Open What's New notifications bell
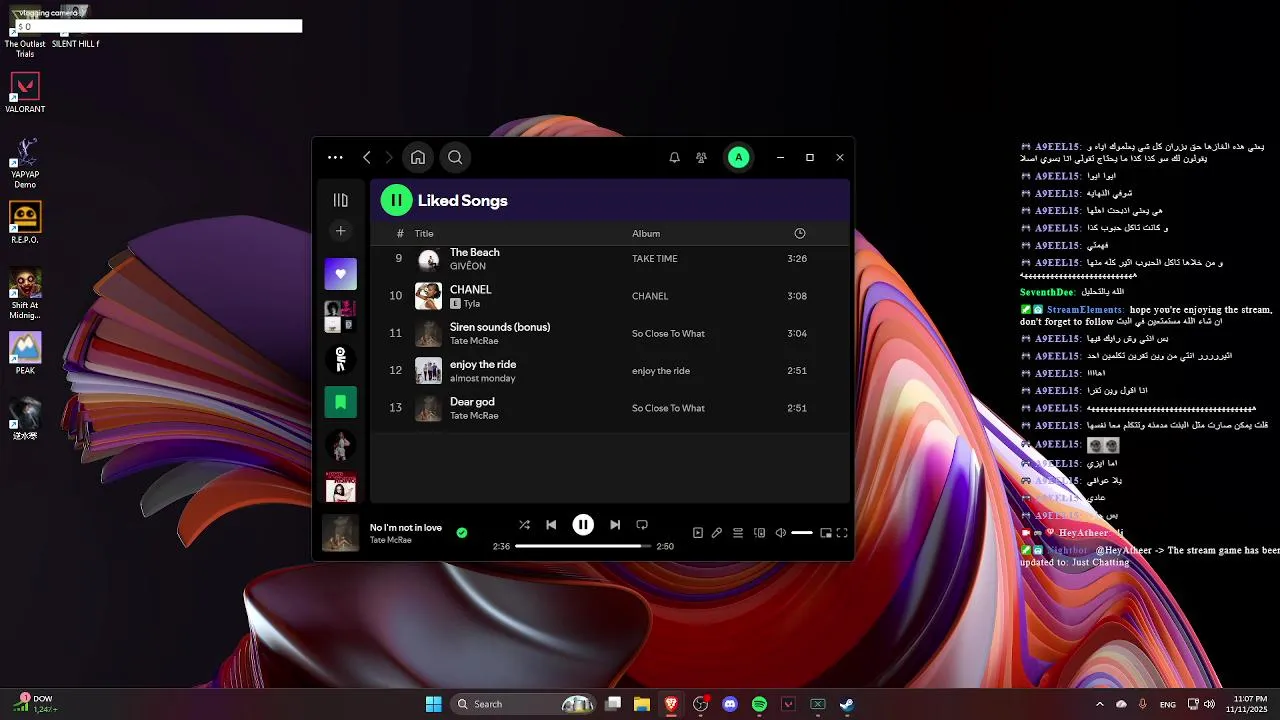Image resolution: width=1280 pixels, height=720 pixels. (x=674, y=157)
